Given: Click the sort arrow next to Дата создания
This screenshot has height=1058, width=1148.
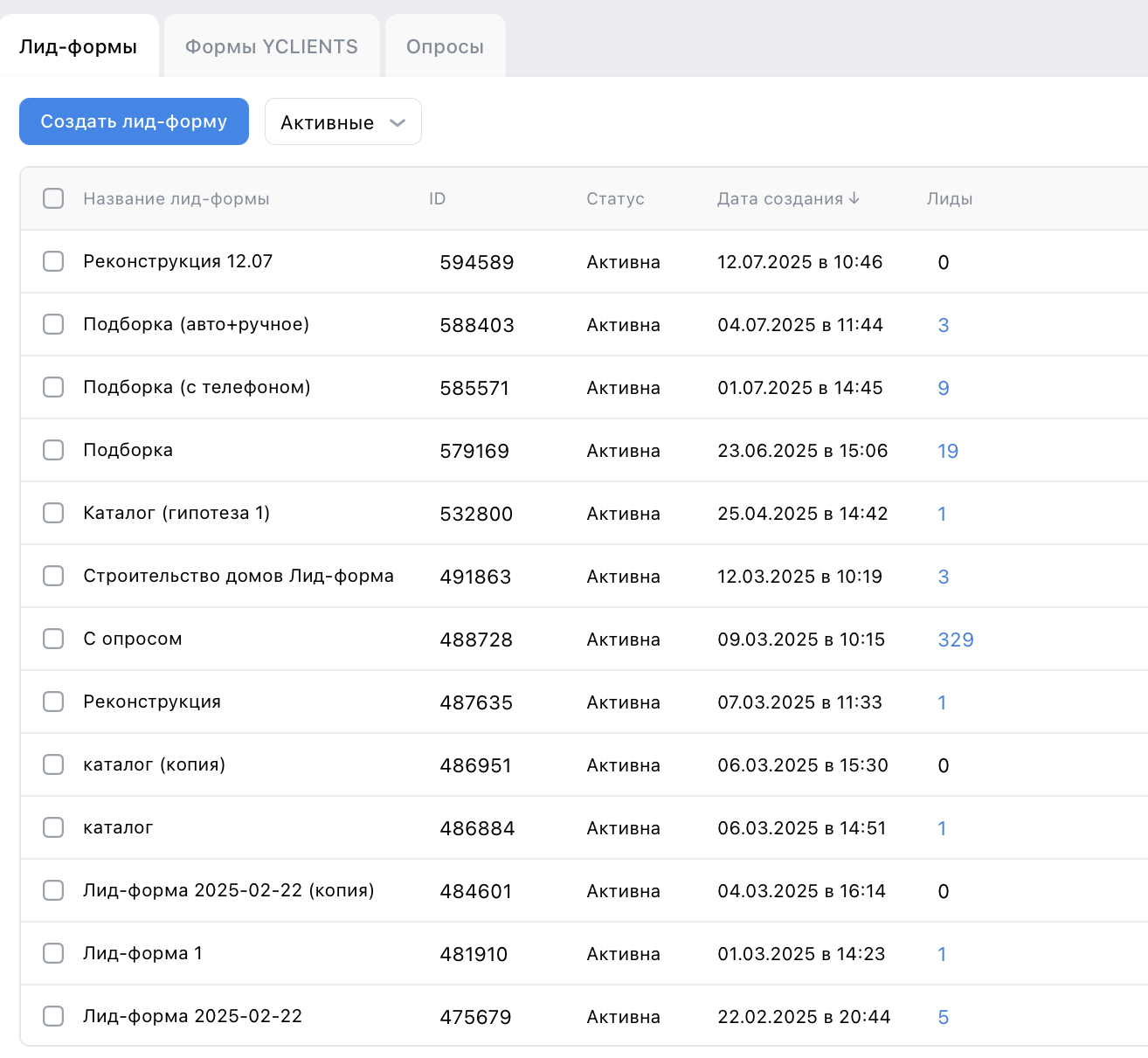Looking at the screenshot, I should pos(854,198).
